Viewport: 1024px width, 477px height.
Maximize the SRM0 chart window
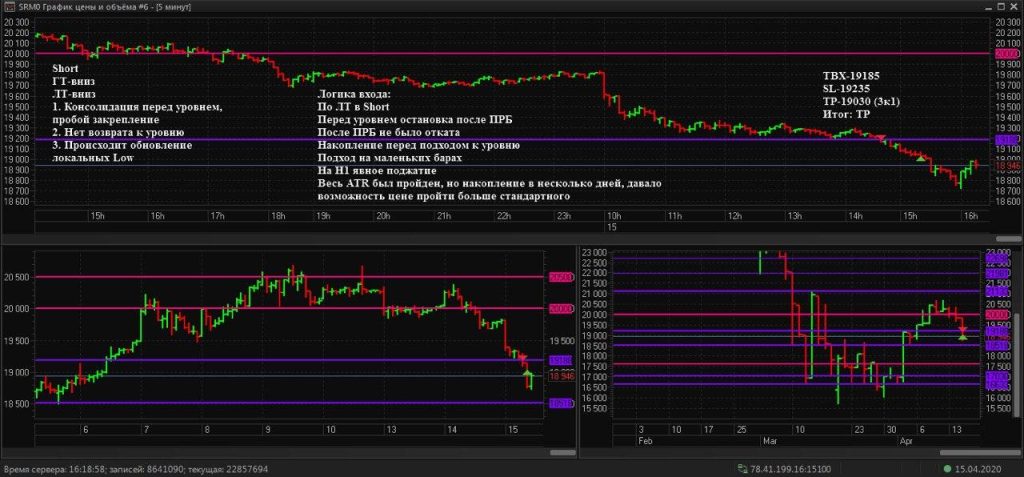pos(1003,6)
